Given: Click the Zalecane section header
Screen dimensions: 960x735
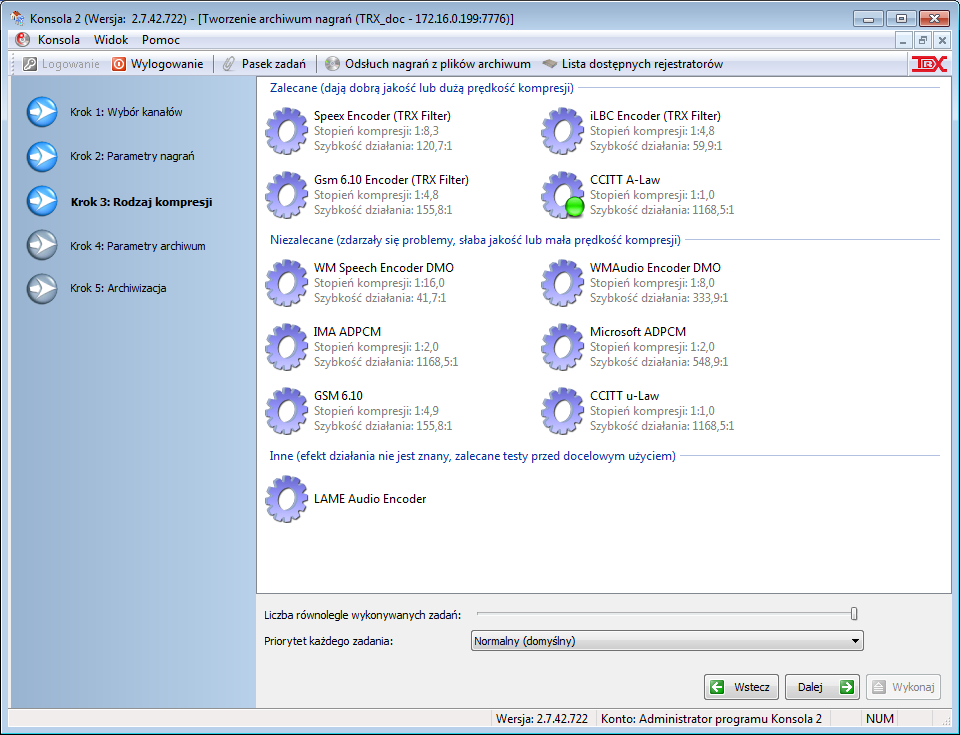Looking at the screenshot, I should [x=422, y=88].
